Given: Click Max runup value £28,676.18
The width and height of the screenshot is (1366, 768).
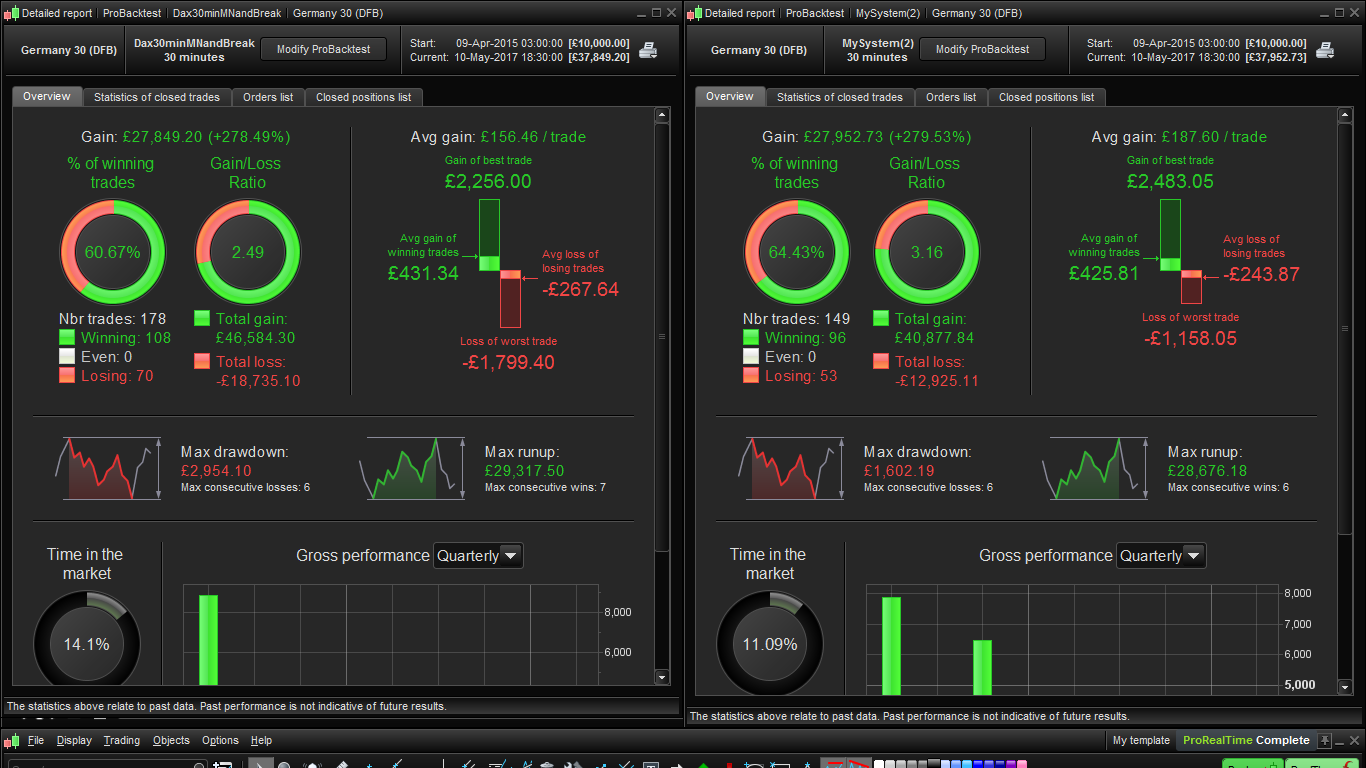Looking at the screenshot, I should 1208,471.
